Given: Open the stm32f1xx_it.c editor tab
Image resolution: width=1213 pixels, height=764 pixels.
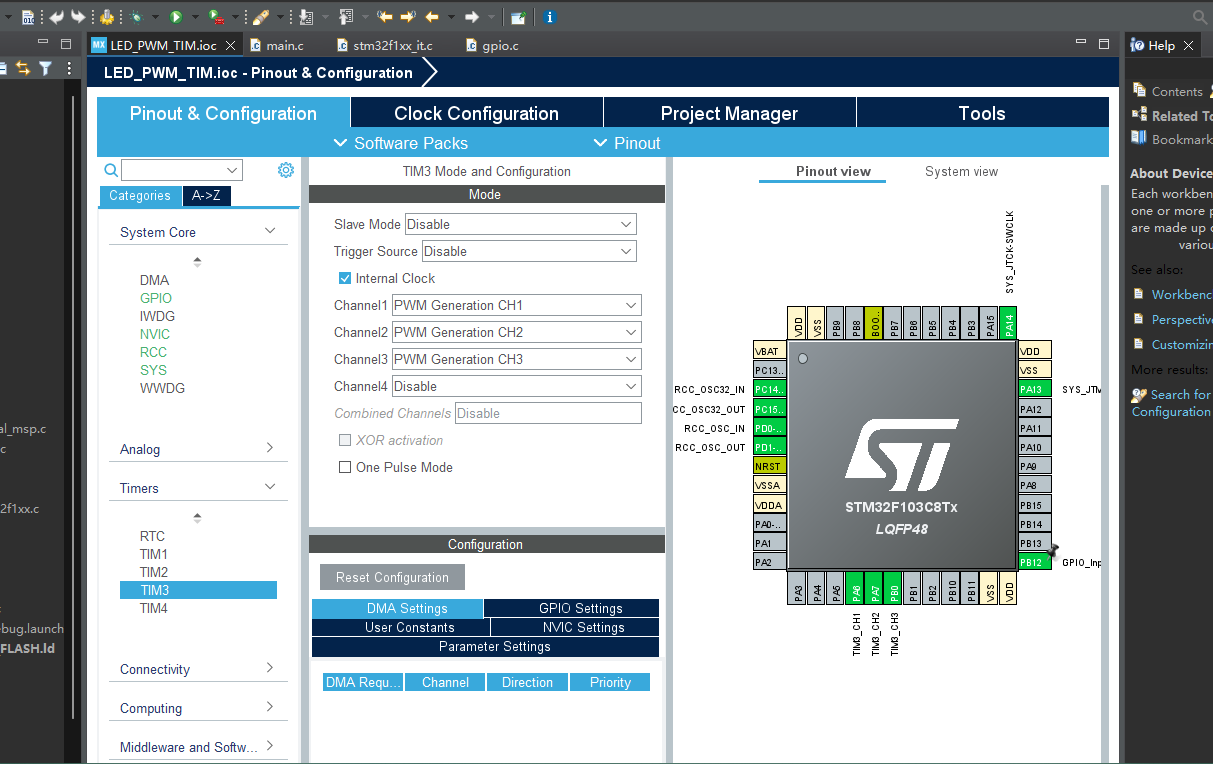Looking at the screenshot, I should (x=384, y=45).
